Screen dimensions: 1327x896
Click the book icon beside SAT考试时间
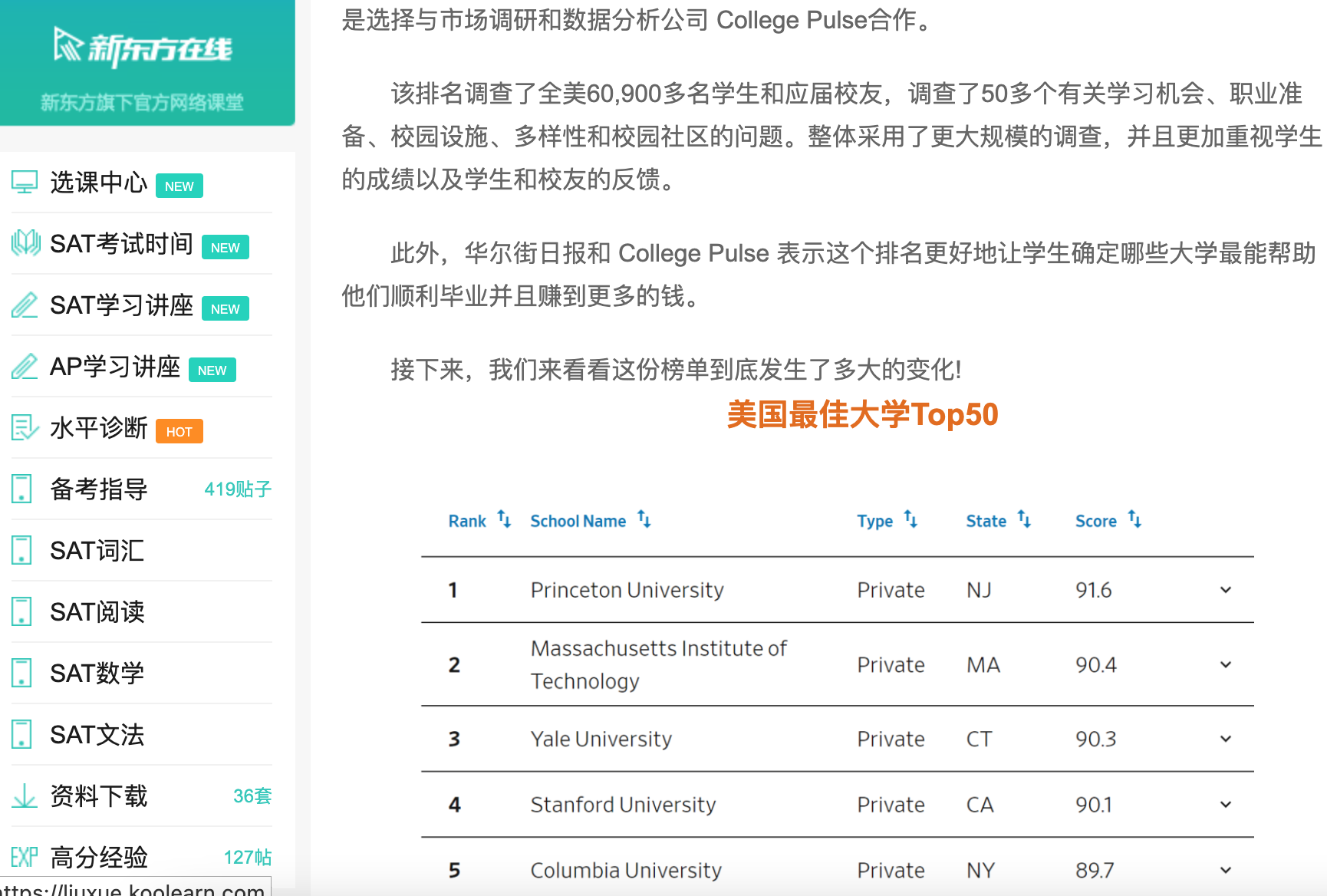click(25, 243)
